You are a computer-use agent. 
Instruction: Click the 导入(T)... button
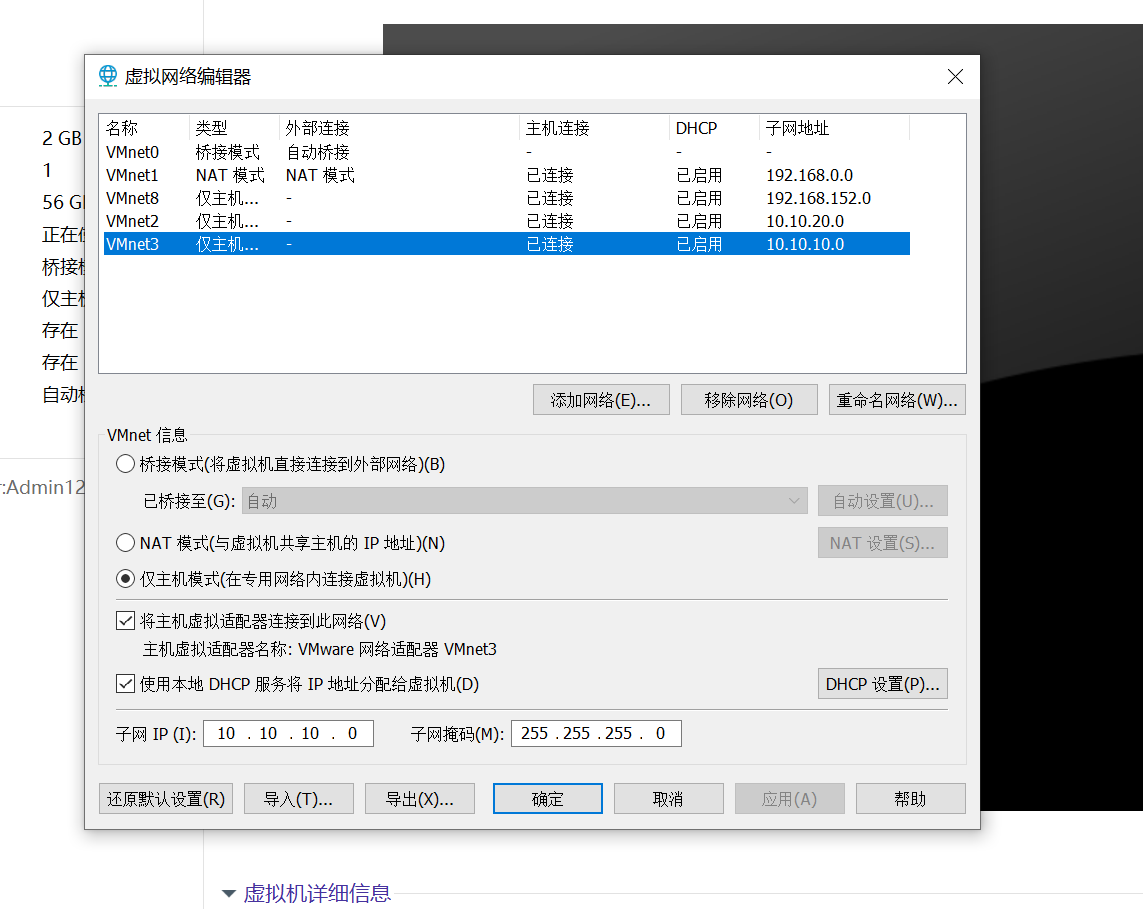(x=298, y=799)
